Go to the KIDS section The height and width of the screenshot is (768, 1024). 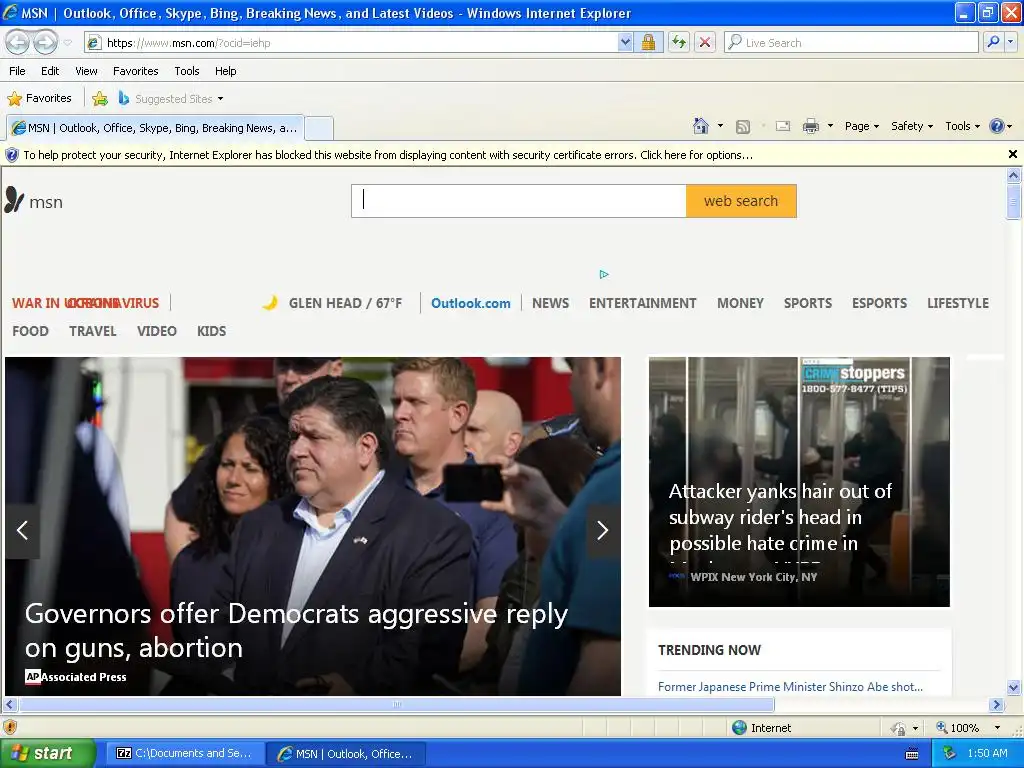(212, 331)
